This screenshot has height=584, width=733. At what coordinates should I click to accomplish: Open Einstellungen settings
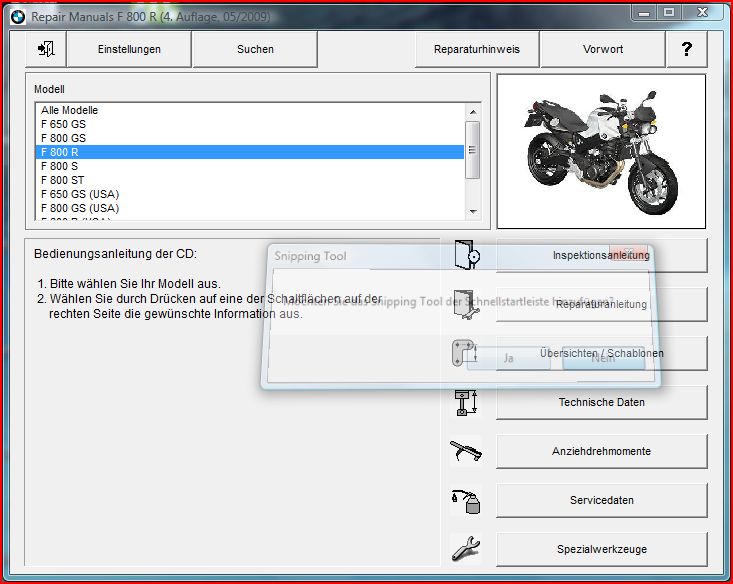click(129, 49)
